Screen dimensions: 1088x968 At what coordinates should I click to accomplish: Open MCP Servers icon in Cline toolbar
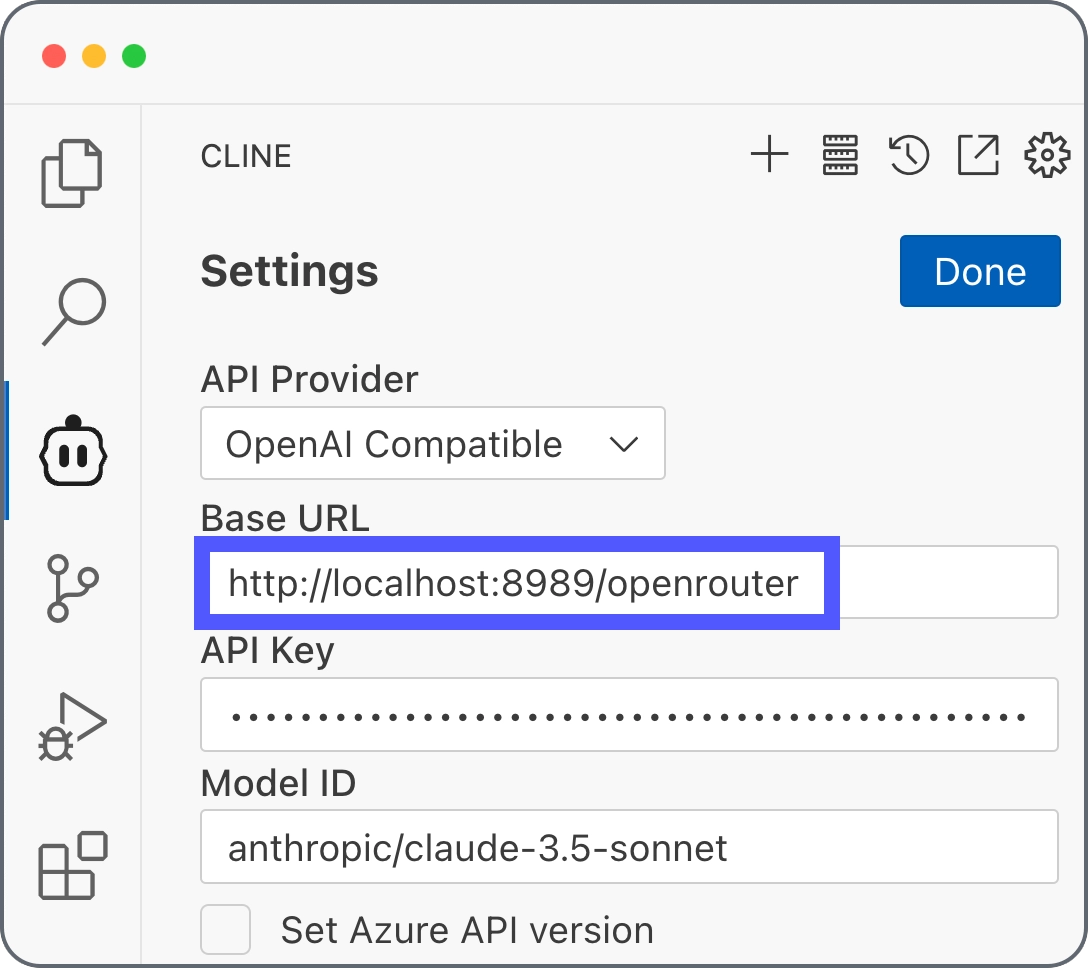tap(840, 155)
